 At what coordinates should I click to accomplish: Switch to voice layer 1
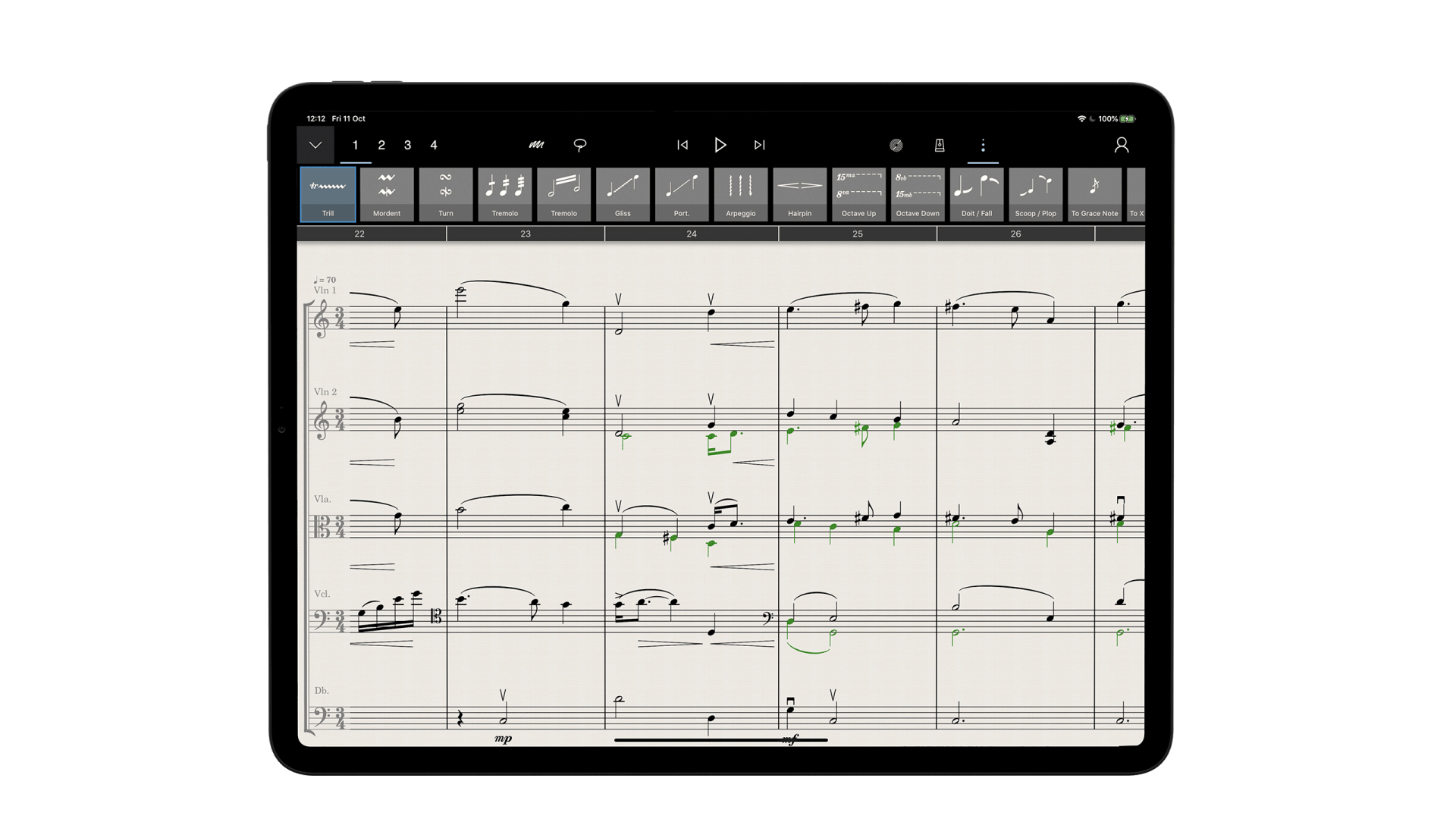click(x=355, y=145)
